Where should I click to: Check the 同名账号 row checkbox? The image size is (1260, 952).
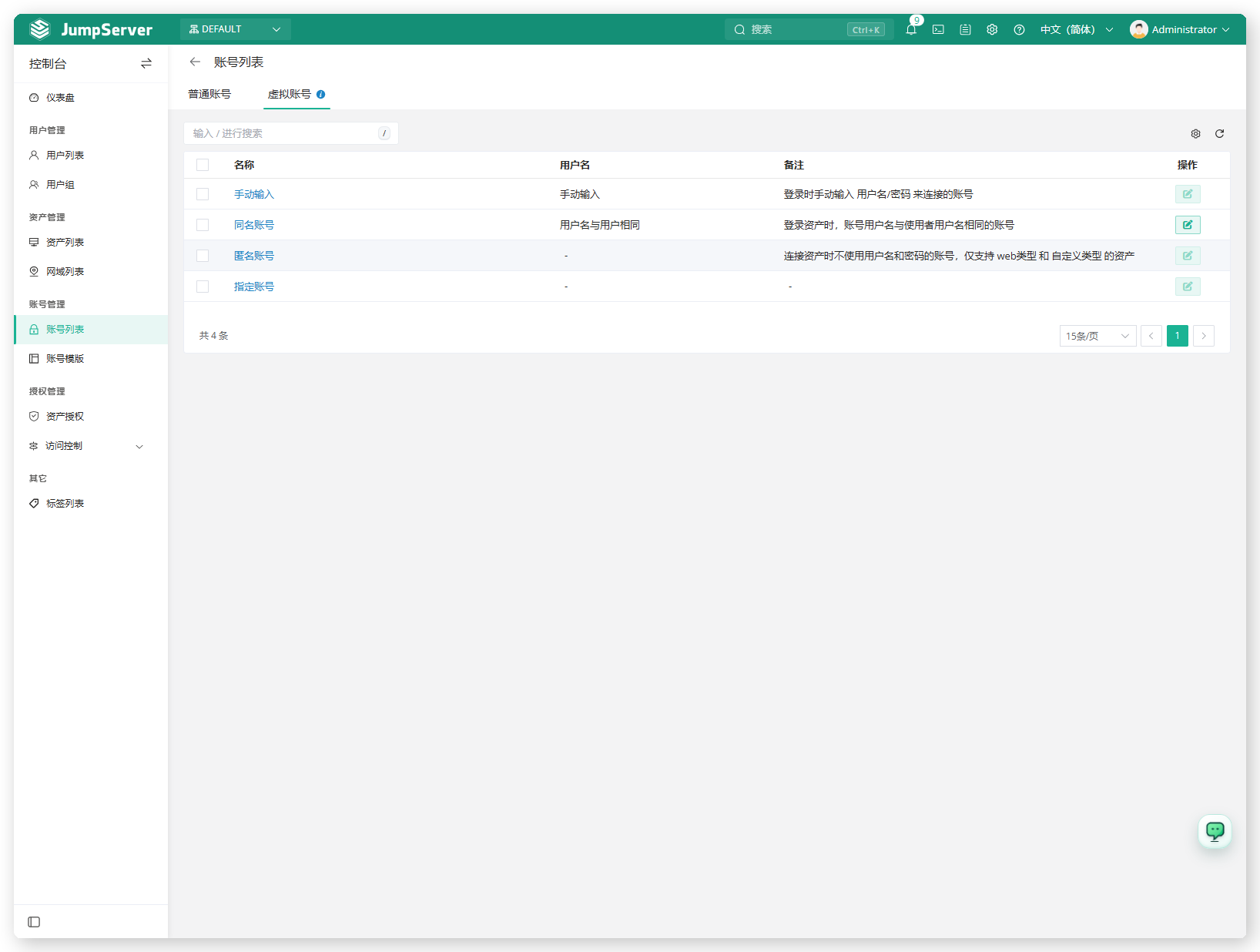click(203, 225)
